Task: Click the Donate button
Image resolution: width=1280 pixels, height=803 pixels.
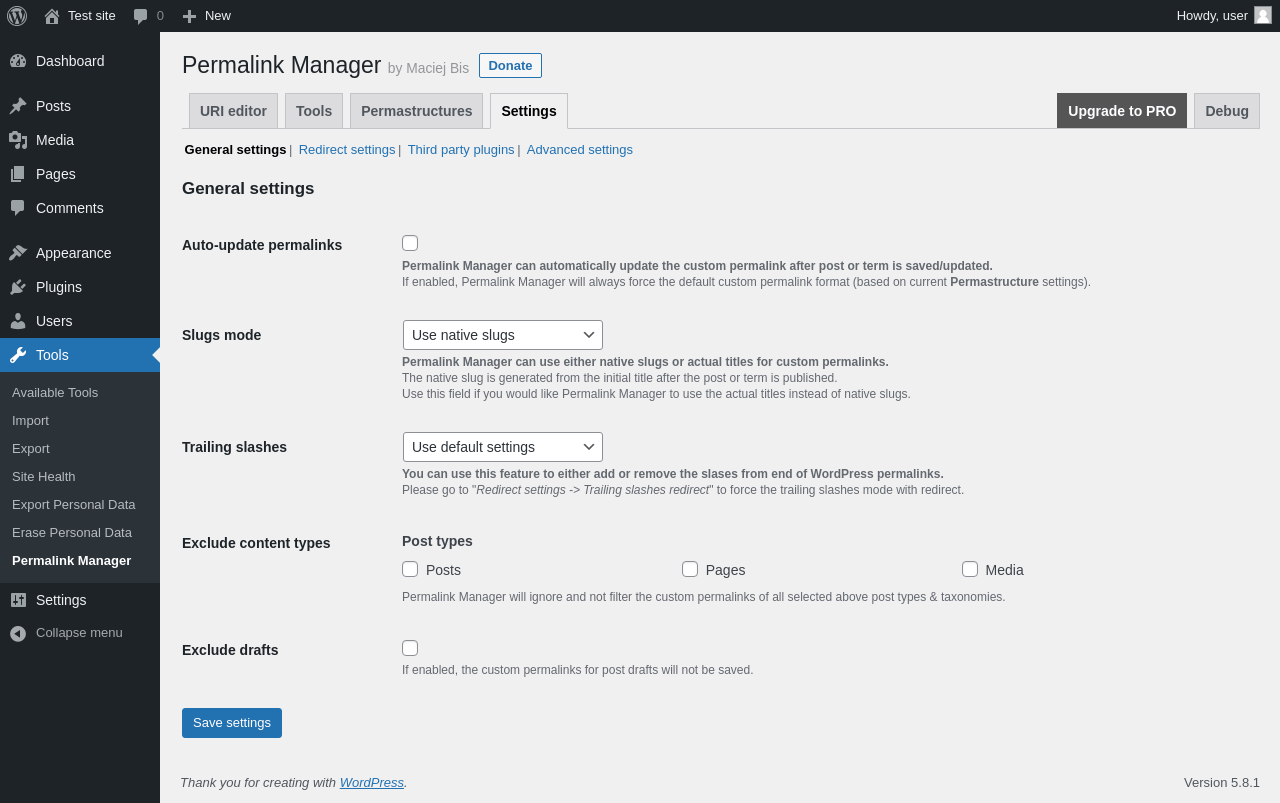Action: pyautogui.click(x=510, y=66)
